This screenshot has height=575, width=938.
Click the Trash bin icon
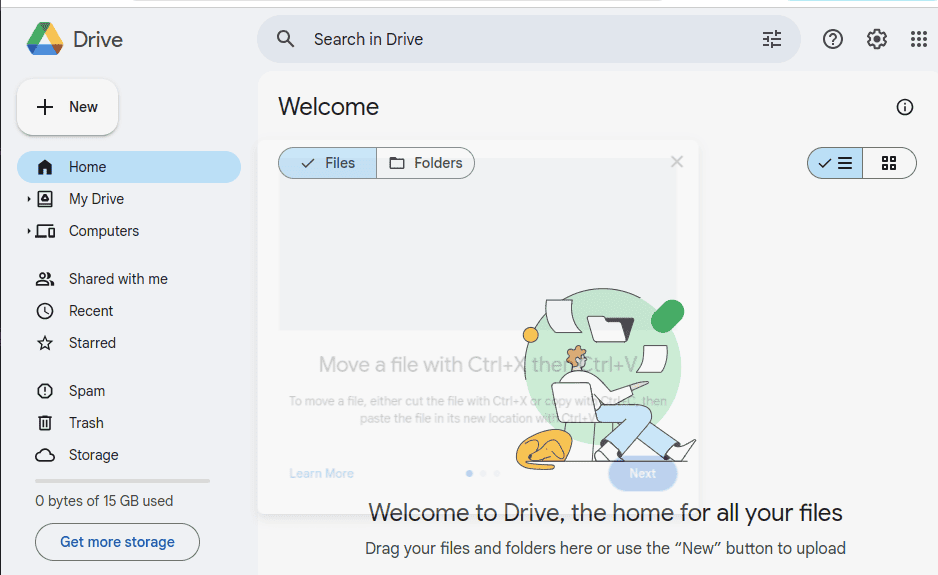point(45,423)
